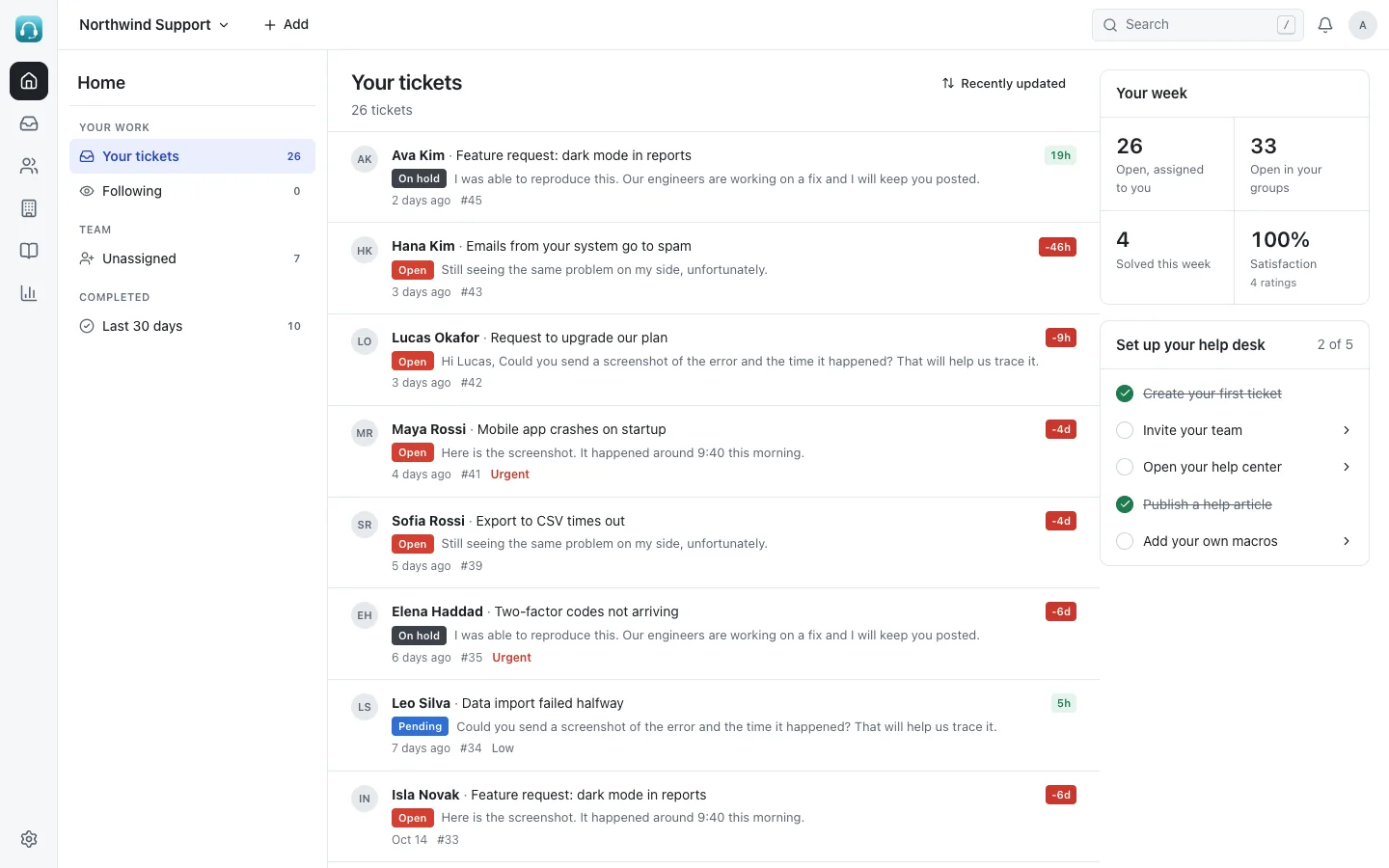Toggle the Open your help center circle
This screenshot has width=1389, height=868.
click(1125, 467)
